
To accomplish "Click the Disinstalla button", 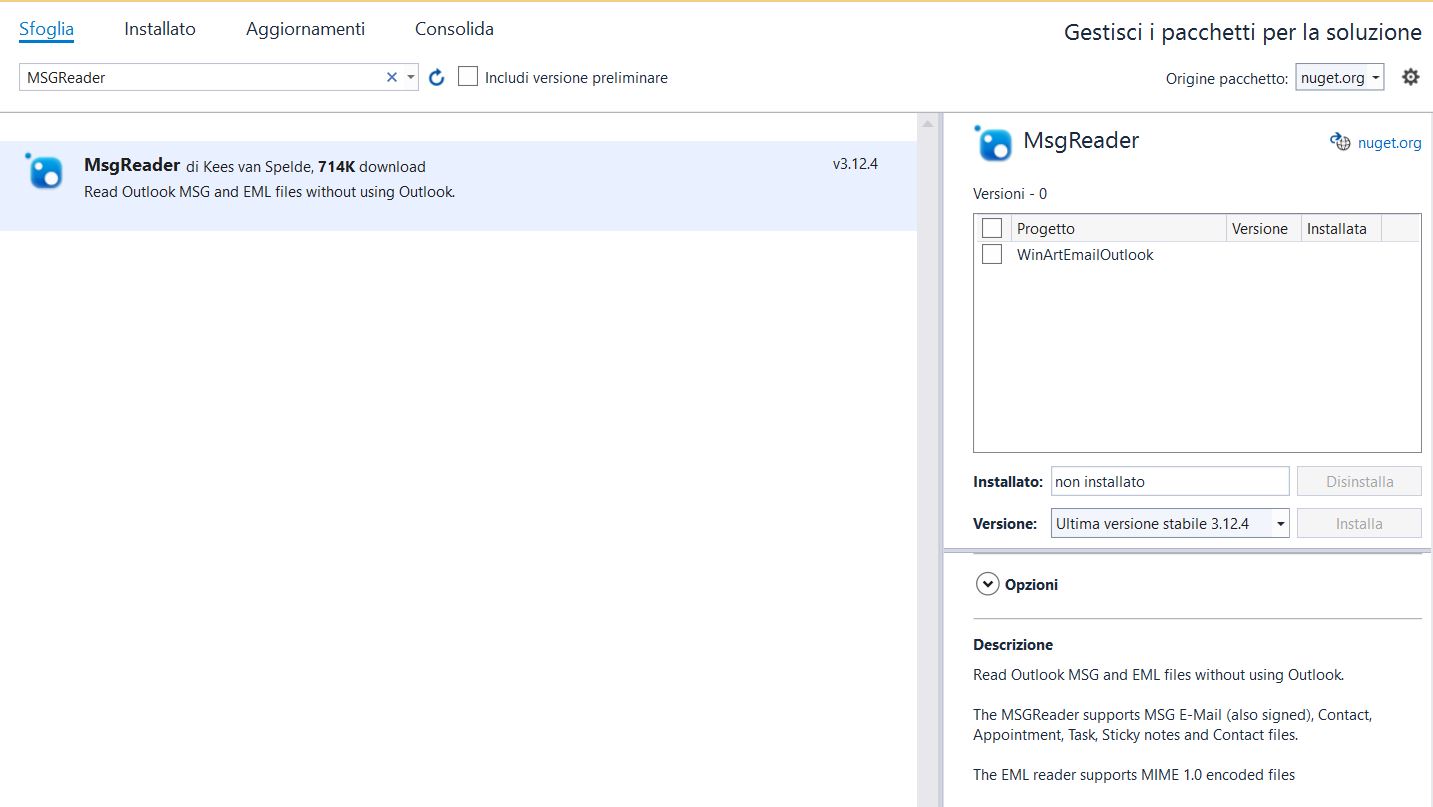I will click(x=1359, y=481).
